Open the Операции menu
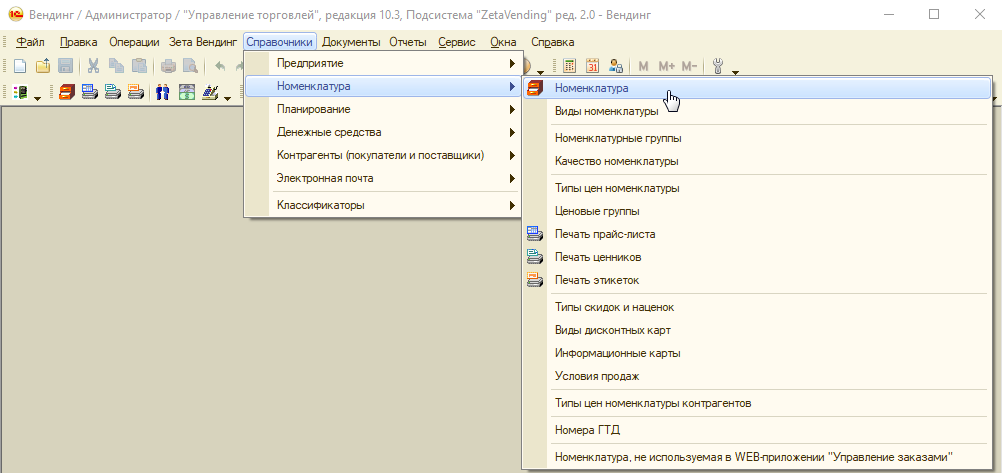 (x=134, y=42)
